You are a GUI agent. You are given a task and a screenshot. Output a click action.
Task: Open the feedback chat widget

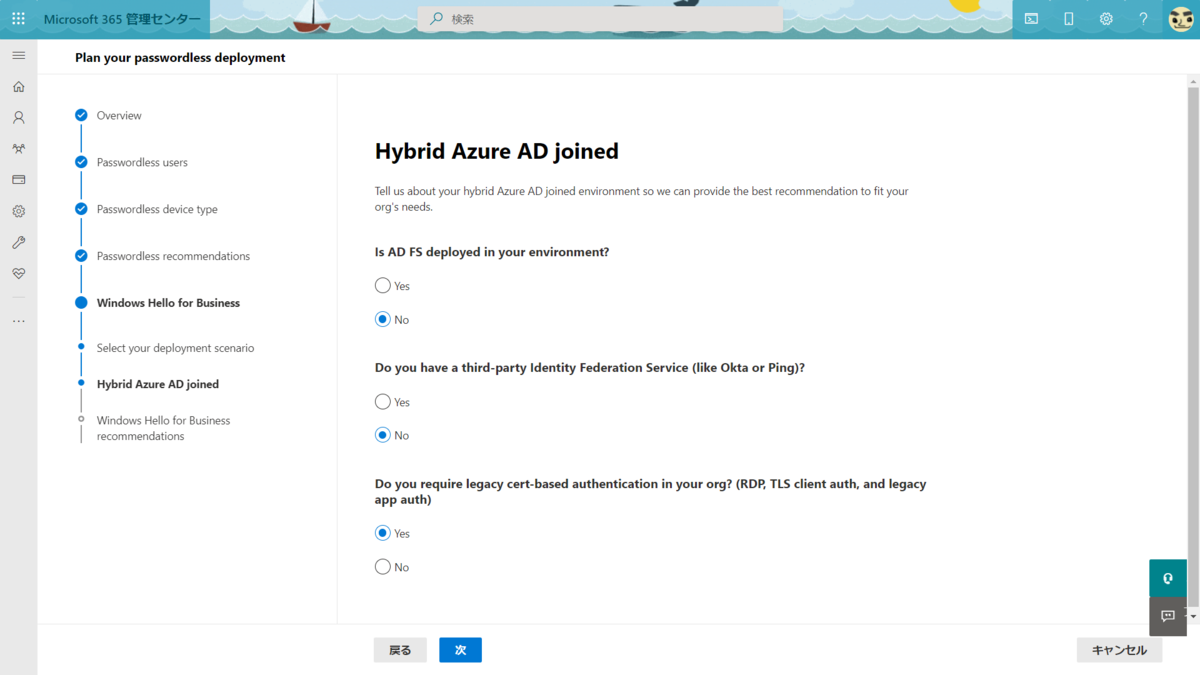point(1168,616)
